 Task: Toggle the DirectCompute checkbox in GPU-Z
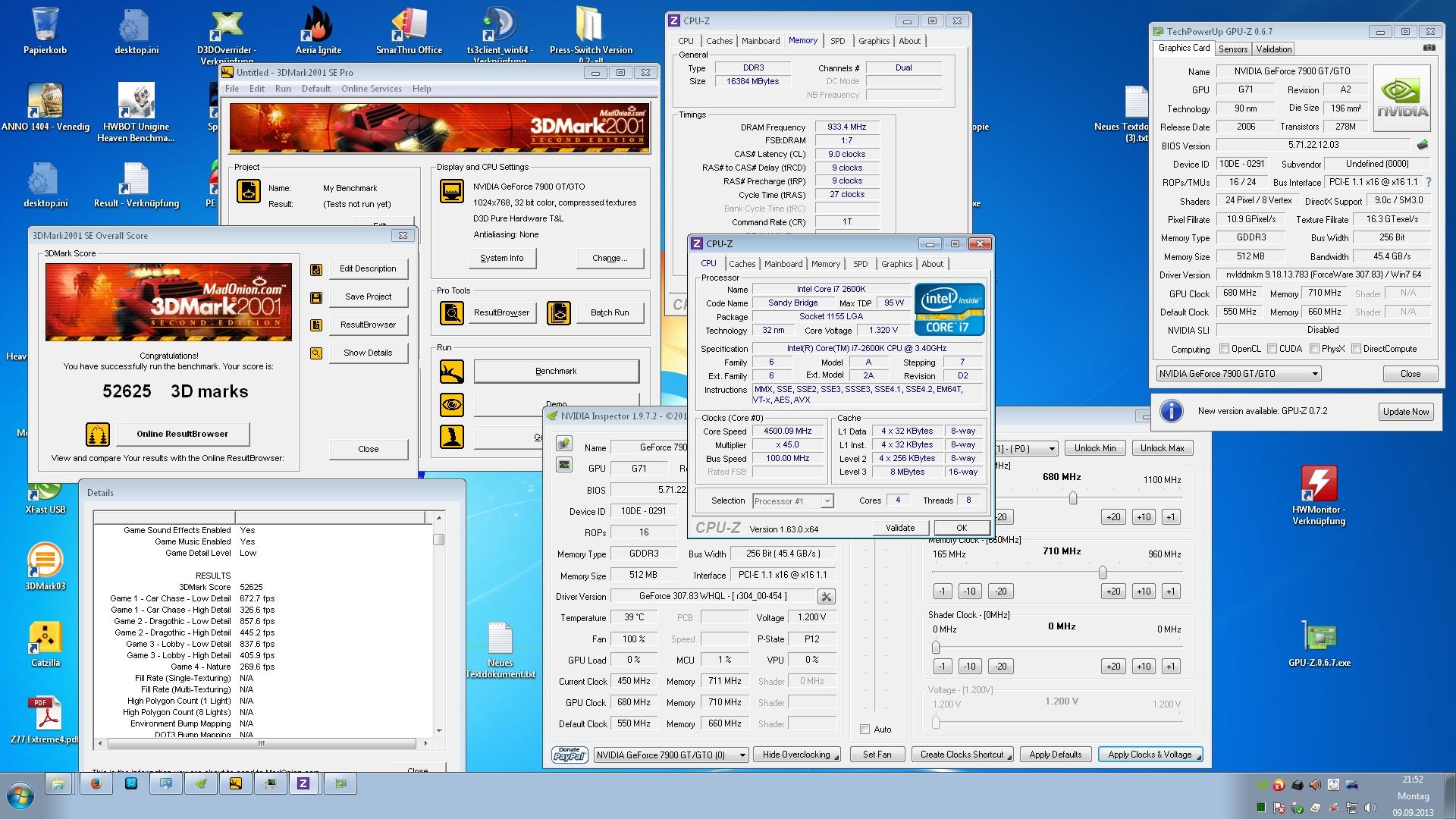(1355, 349)
